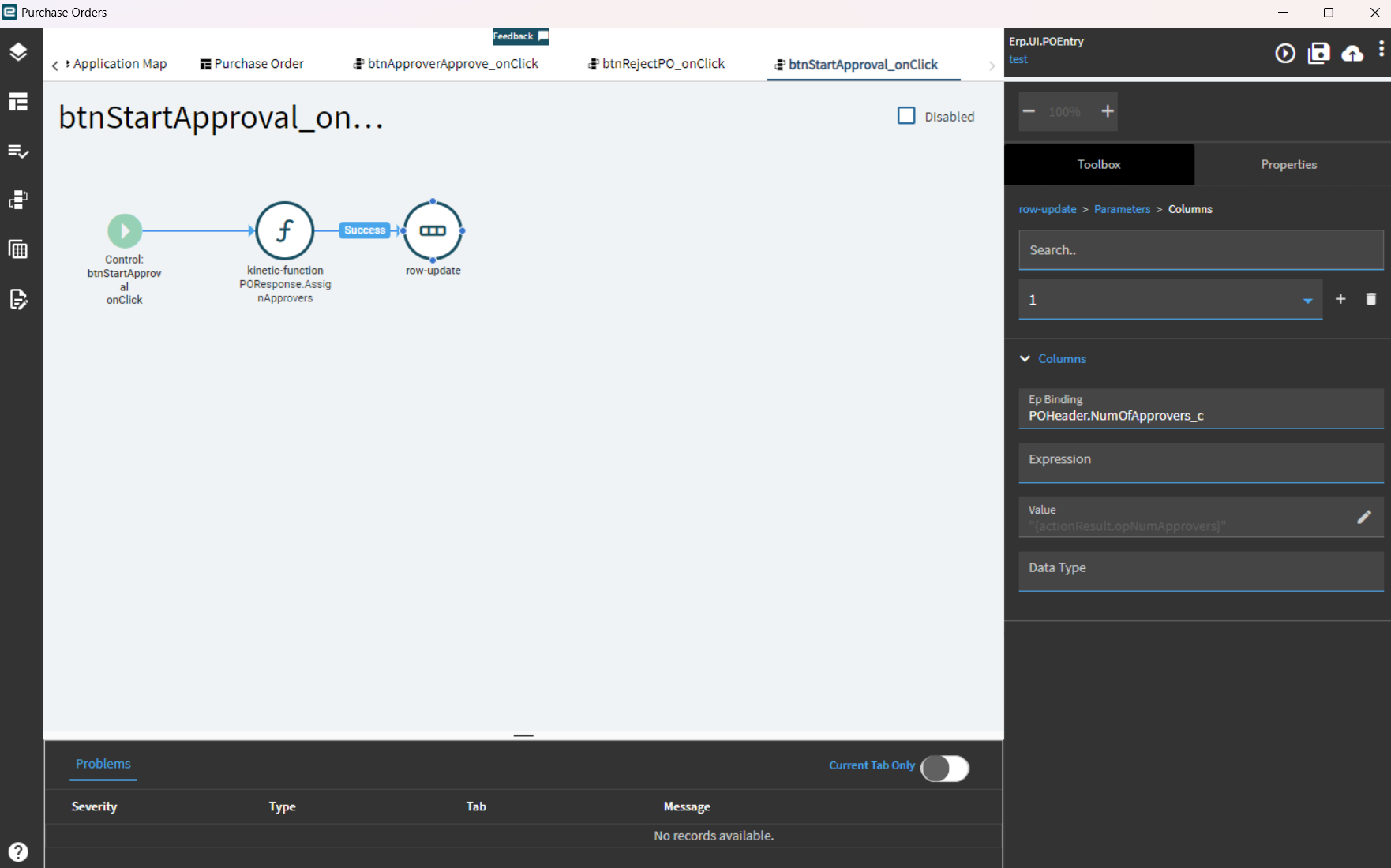Open the column index dropdown showing 1

[x=1170, y=300]
